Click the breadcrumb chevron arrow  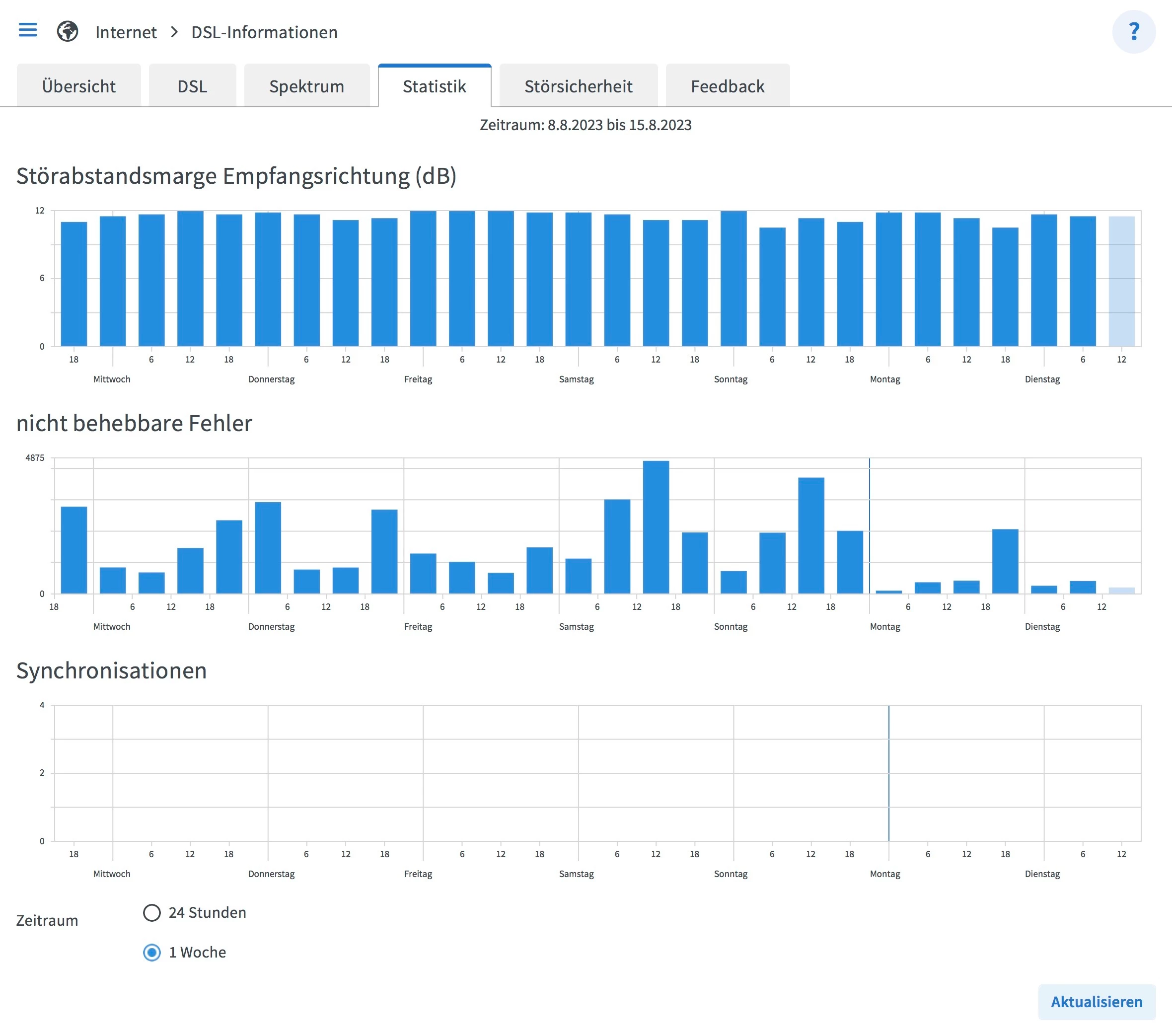click(174, 32)
